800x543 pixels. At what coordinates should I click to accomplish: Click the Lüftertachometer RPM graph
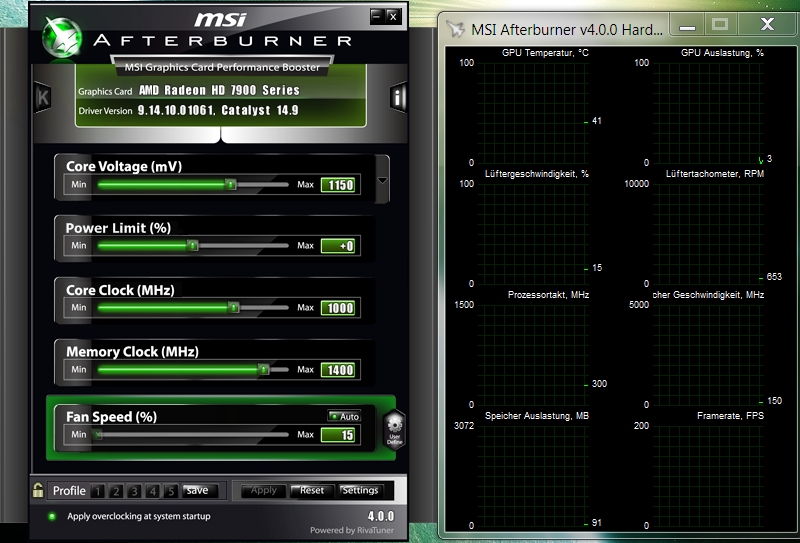click(708, 233)
